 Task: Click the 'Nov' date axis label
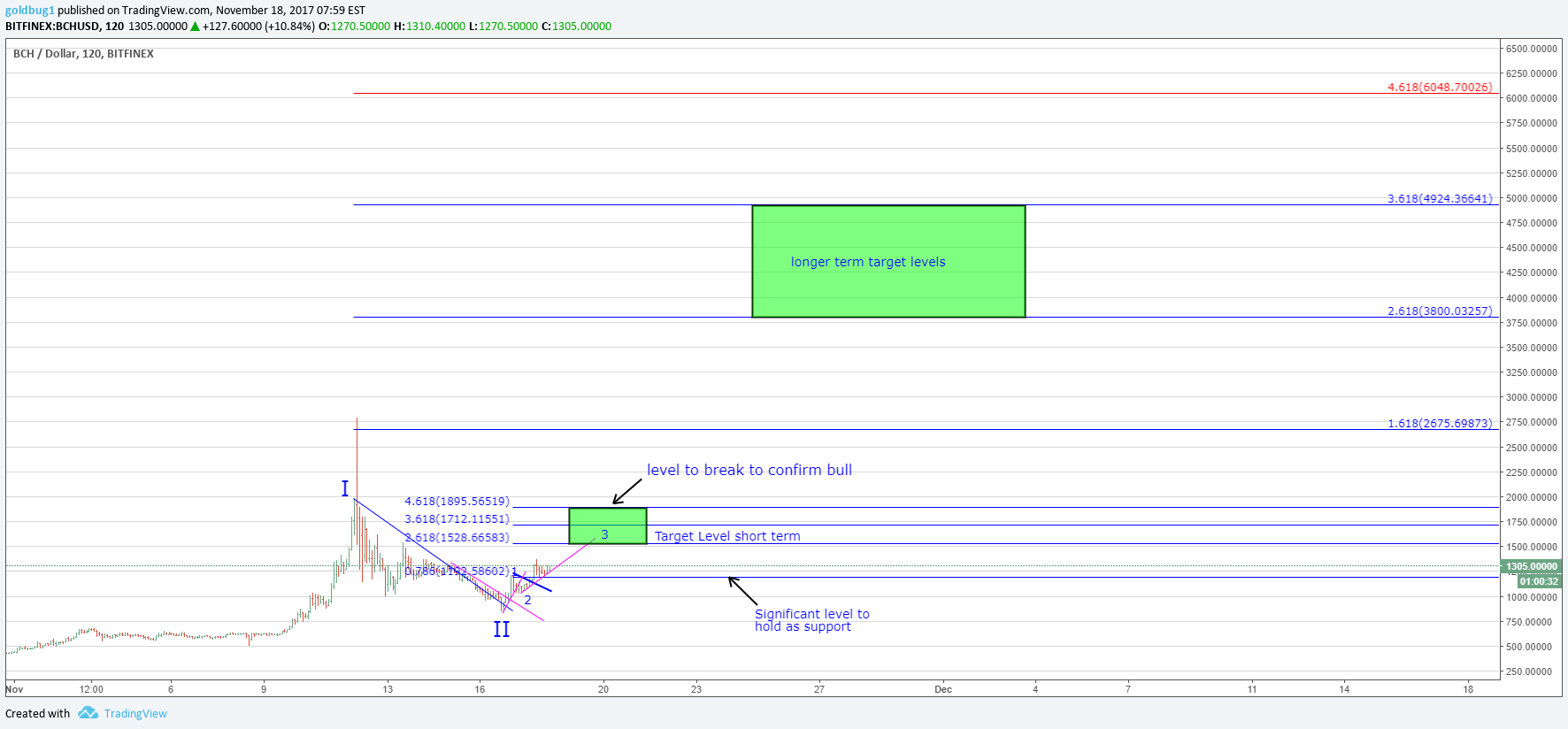(14, 689)
